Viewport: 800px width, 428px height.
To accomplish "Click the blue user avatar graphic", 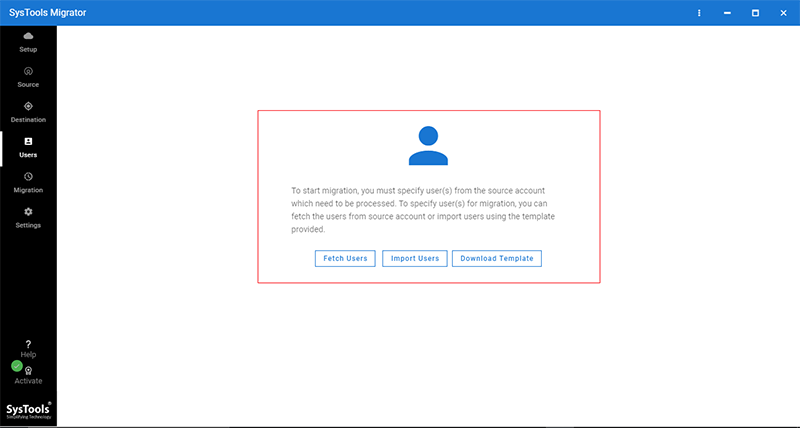I will click(428, 146).
